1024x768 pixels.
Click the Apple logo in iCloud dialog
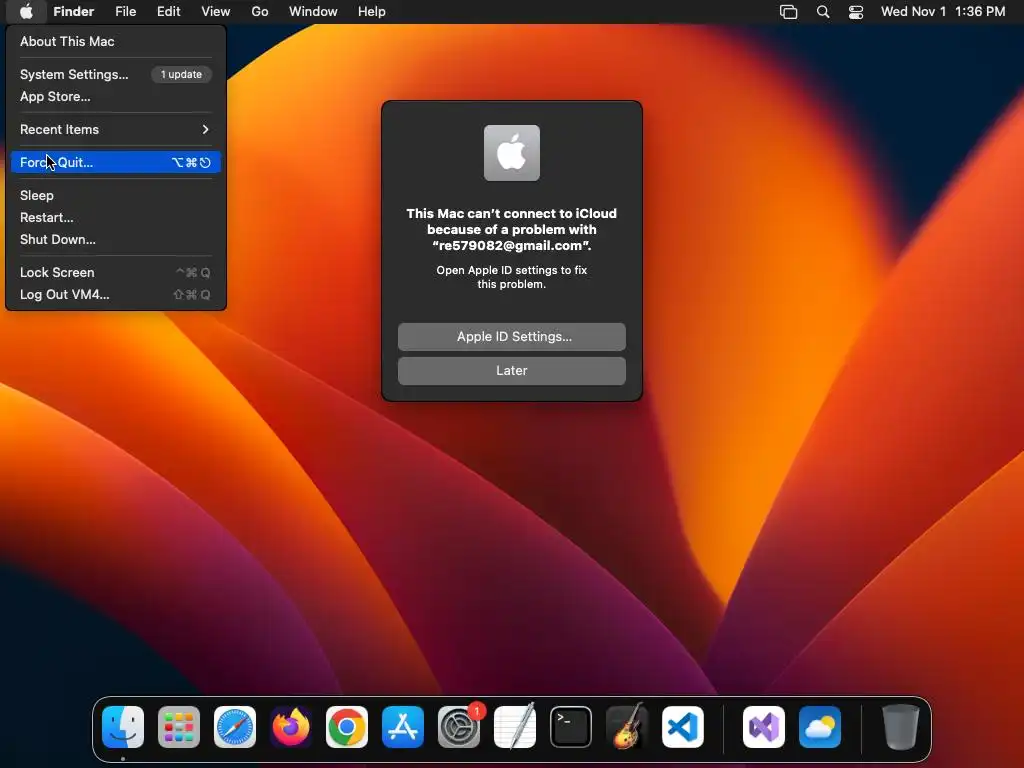pyautogui.click(x=512, y=153)
